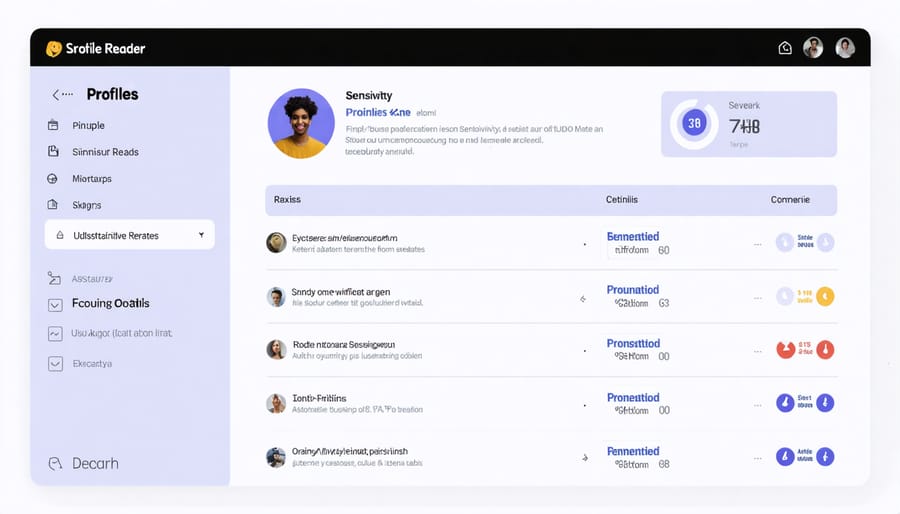Click left red circle icon in Pronsittiod row
Screen dimensions: 900x514
pyautogui.click(x=785, y=349)
